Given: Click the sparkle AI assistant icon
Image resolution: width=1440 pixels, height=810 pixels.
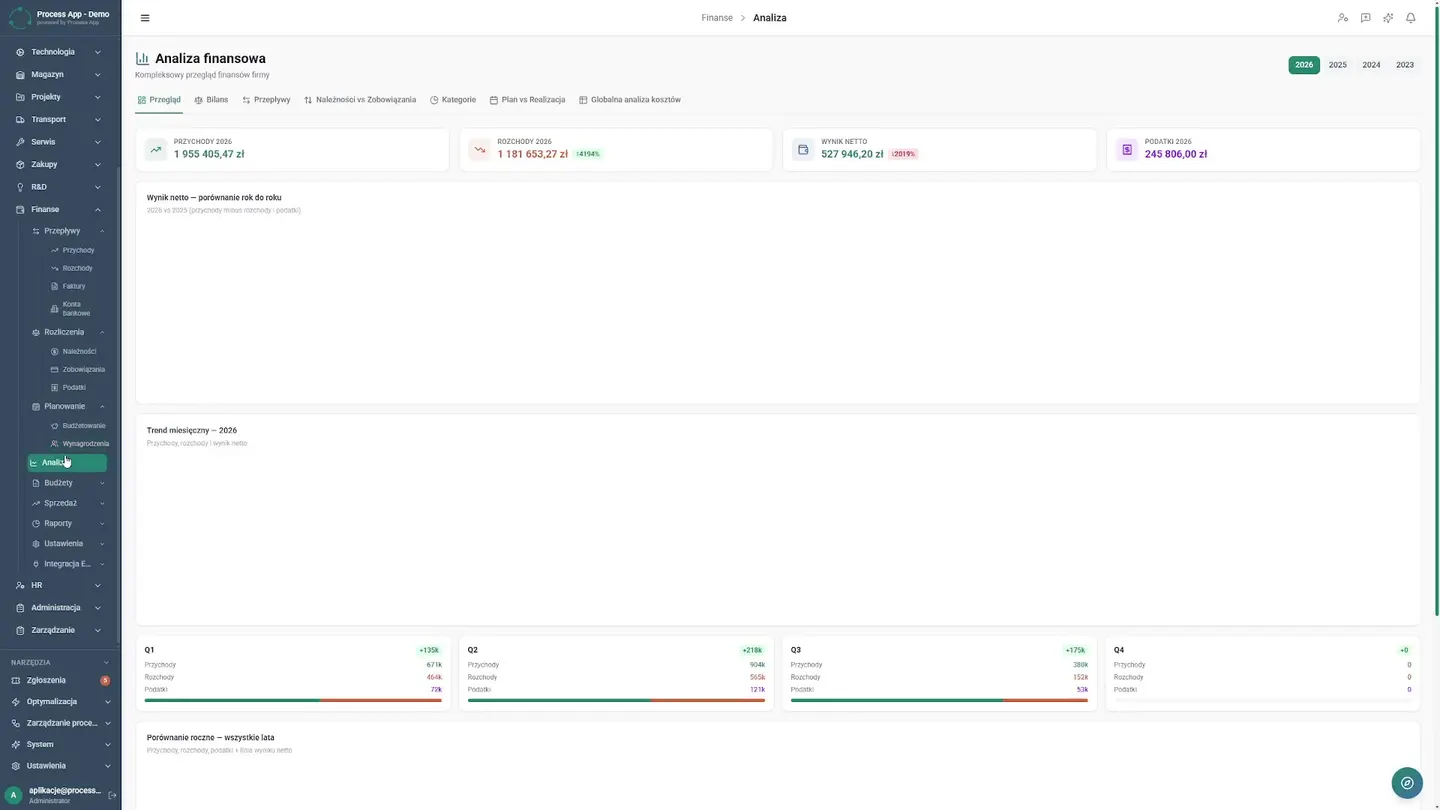Looking at the screenshot, I should pos(1388,18).
